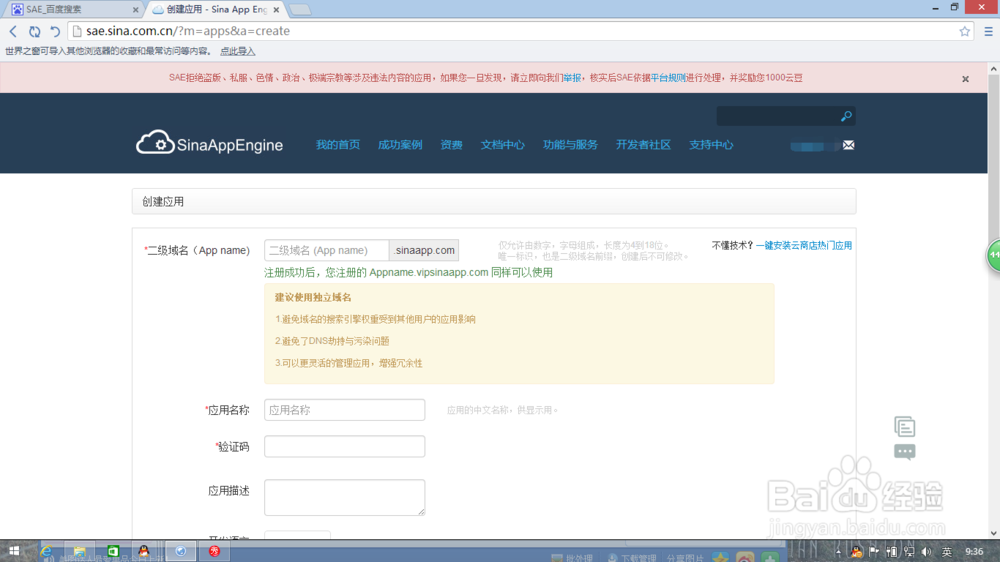The width and height of the screenshot is (1000, 562).
Task: Open messages via the envelope icon
Action: click(848, 145)
